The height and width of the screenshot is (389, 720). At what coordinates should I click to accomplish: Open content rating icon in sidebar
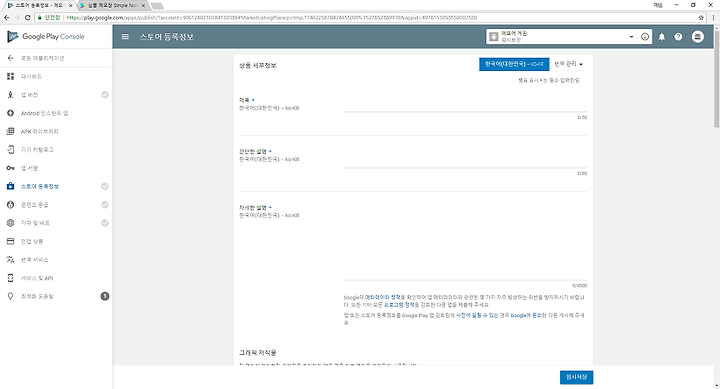click(x=11, y=205)
